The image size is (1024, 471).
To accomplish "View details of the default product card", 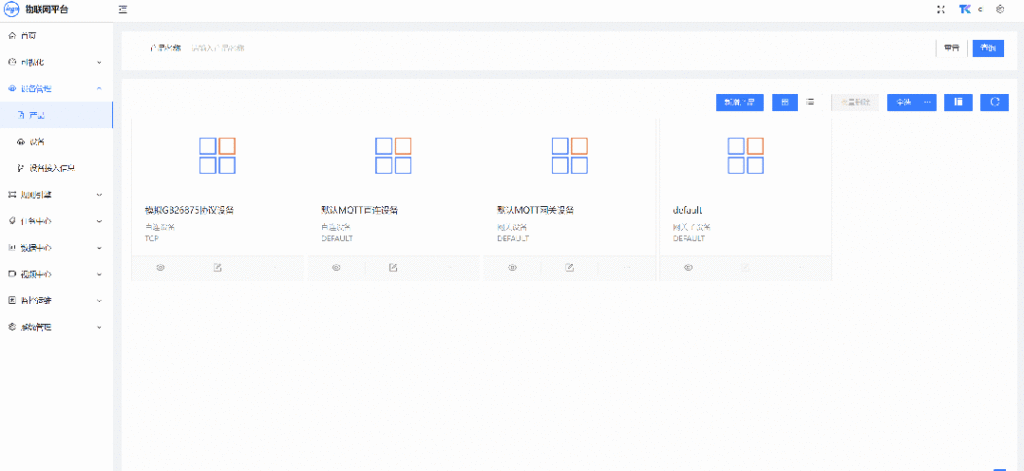I will point(688,268).
